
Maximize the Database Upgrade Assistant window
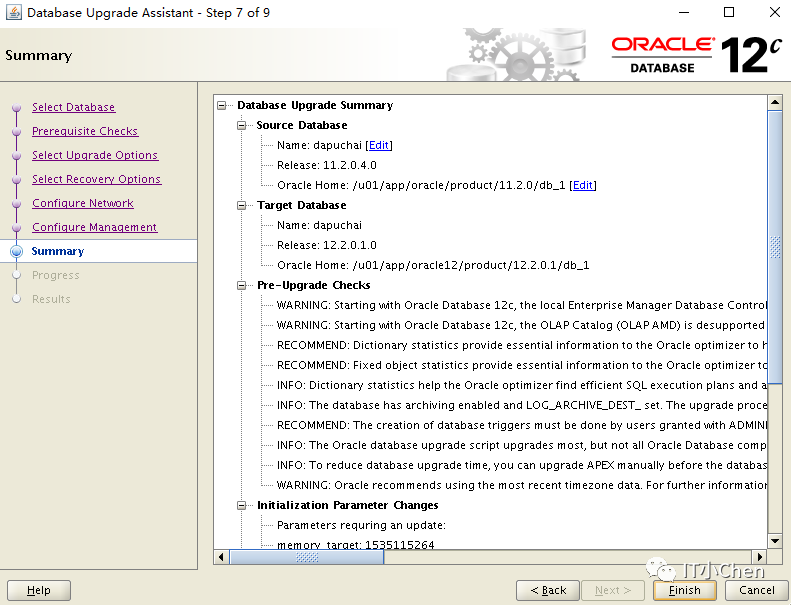tap(729, 12)
